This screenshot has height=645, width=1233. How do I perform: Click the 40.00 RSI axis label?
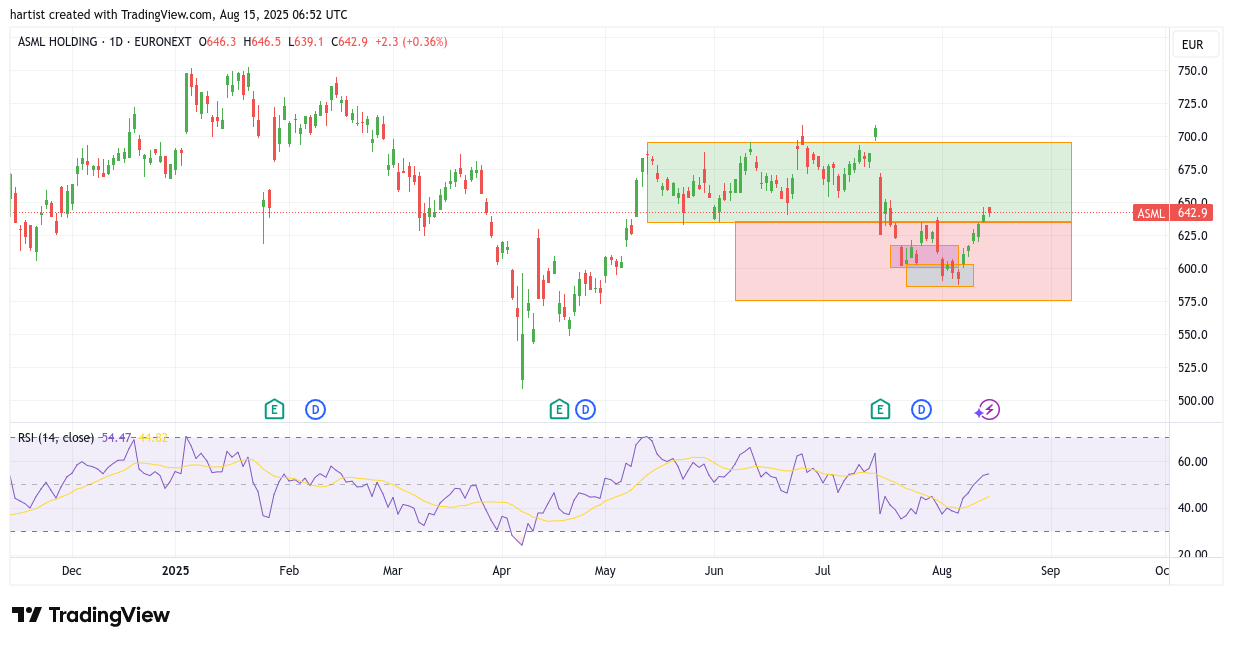coord(1192,508)
